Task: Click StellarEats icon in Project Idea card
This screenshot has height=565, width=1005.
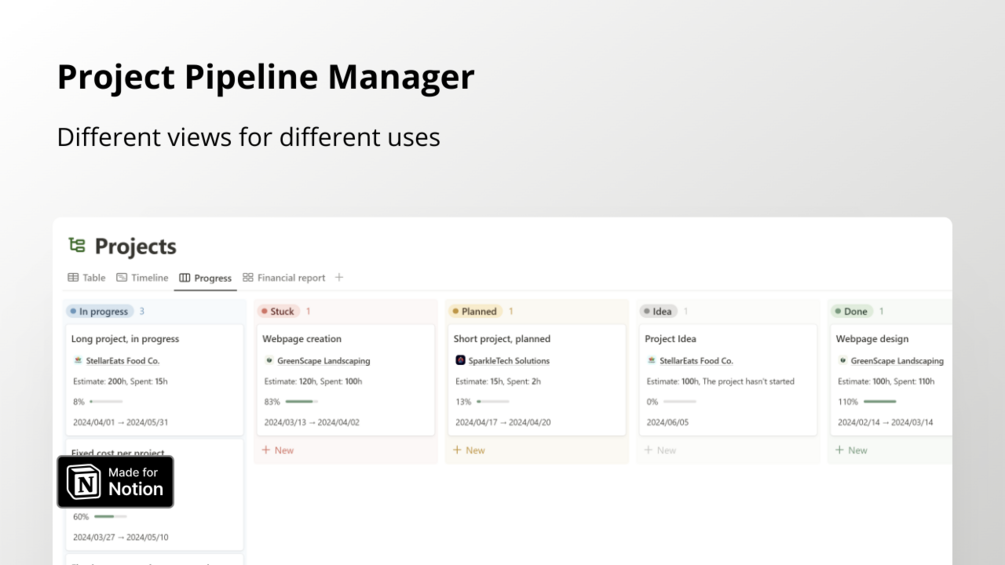Action: click(651, 361)
